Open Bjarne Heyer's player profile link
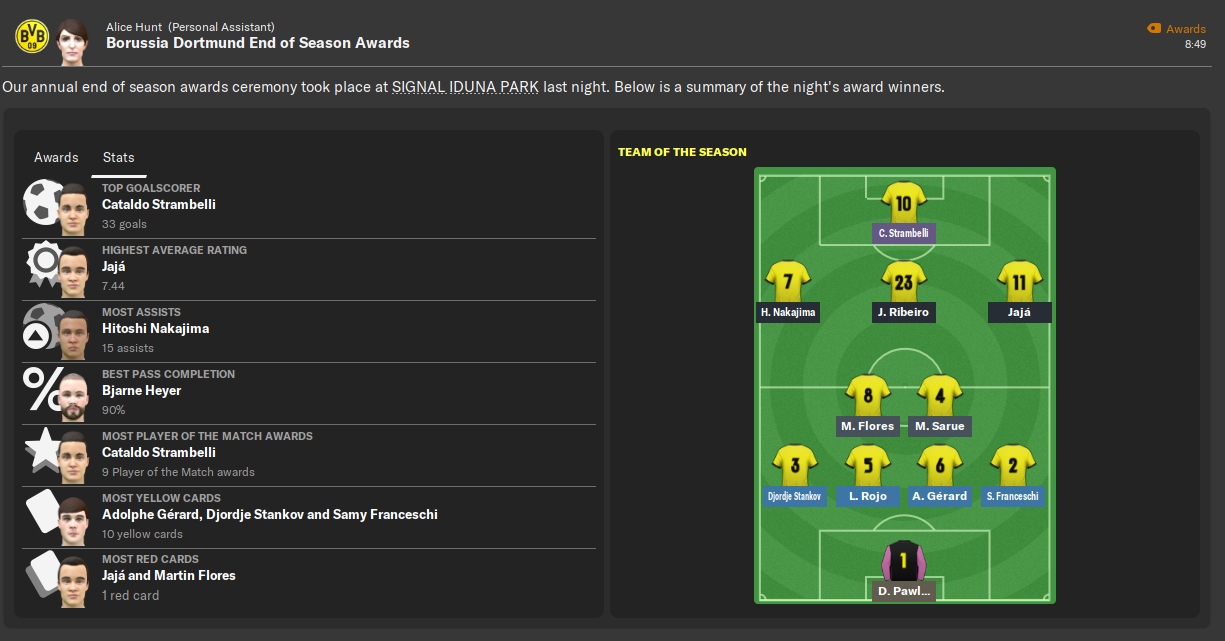 tap(141, 390)
